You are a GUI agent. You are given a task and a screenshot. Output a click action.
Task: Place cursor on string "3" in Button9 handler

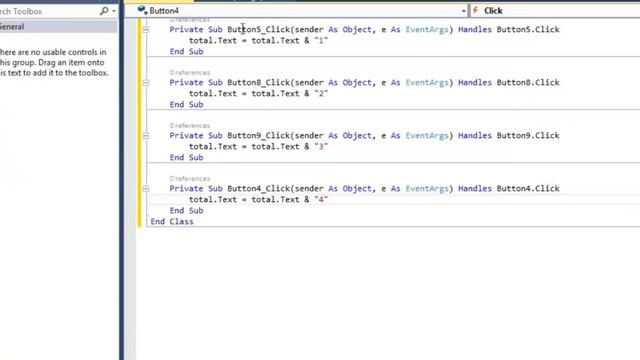coord(321,147)
